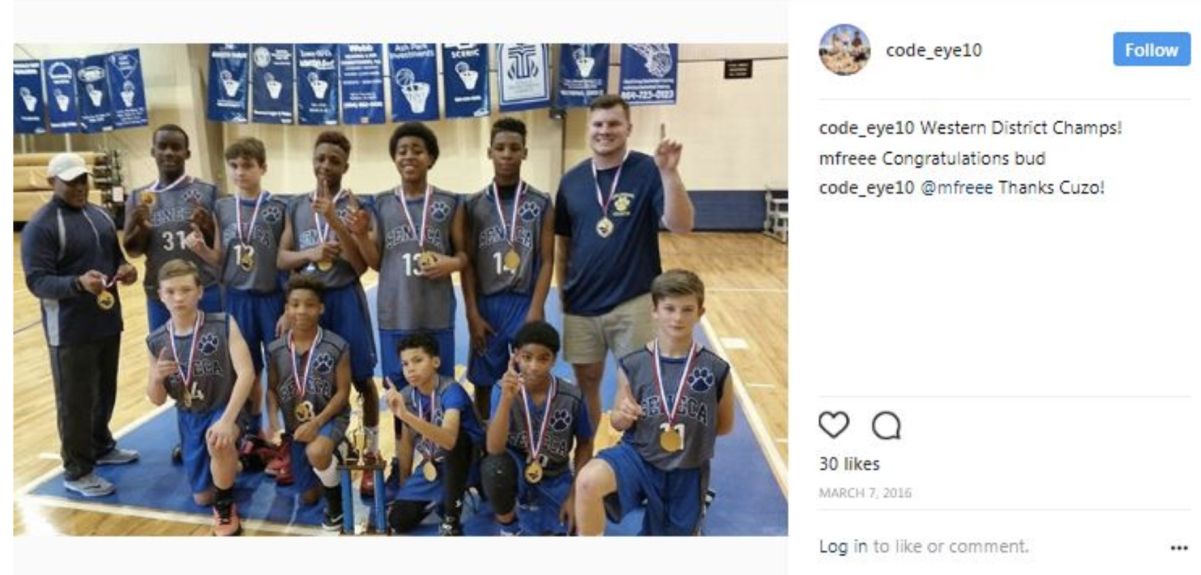This screenshot has width=1201, height=575.
Task: Open the basketball team photo
Action: (400, 289)
